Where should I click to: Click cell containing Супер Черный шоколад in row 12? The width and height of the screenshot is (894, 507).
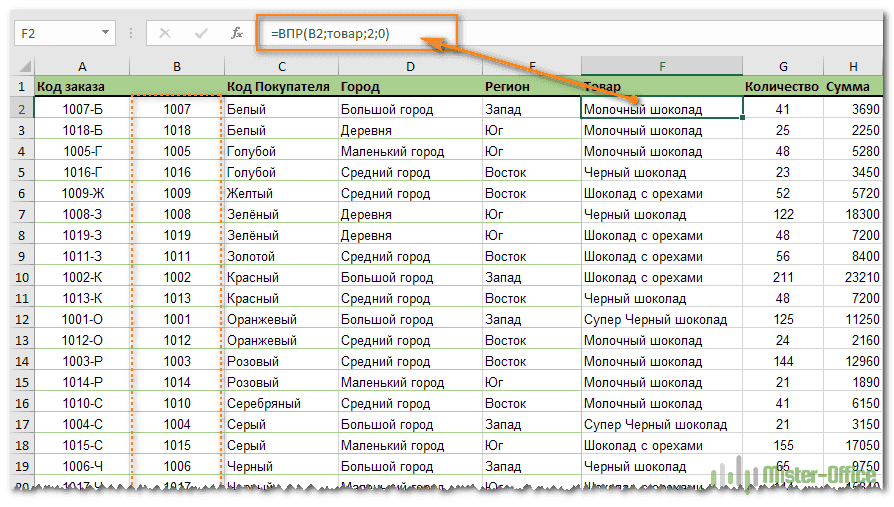pos(661,320)
